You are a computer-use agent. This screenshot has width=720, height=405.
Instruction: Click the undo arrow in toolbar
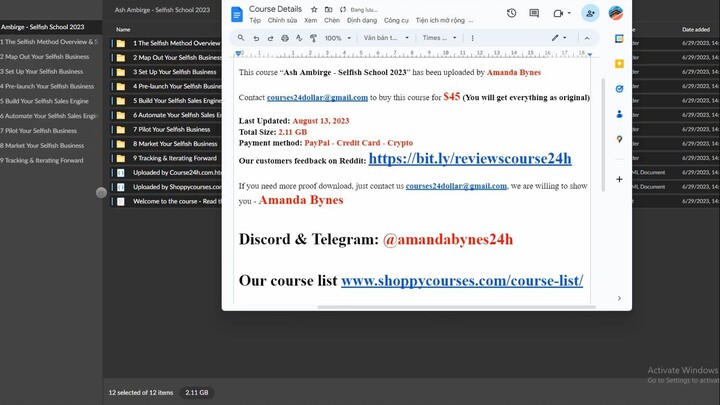(256, 38)
